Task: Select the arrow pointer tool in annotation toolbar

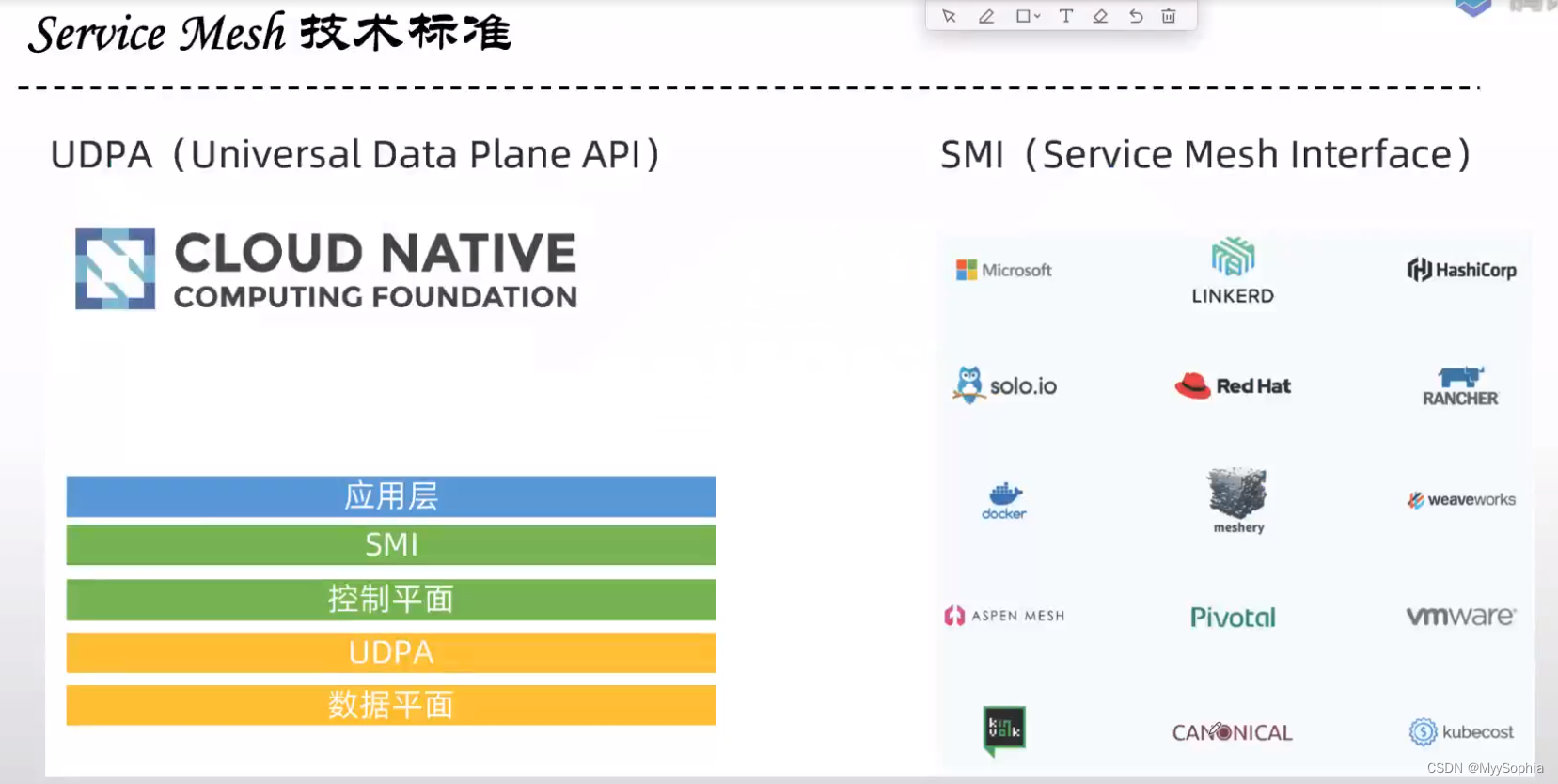Action: (x=949, y=16)
